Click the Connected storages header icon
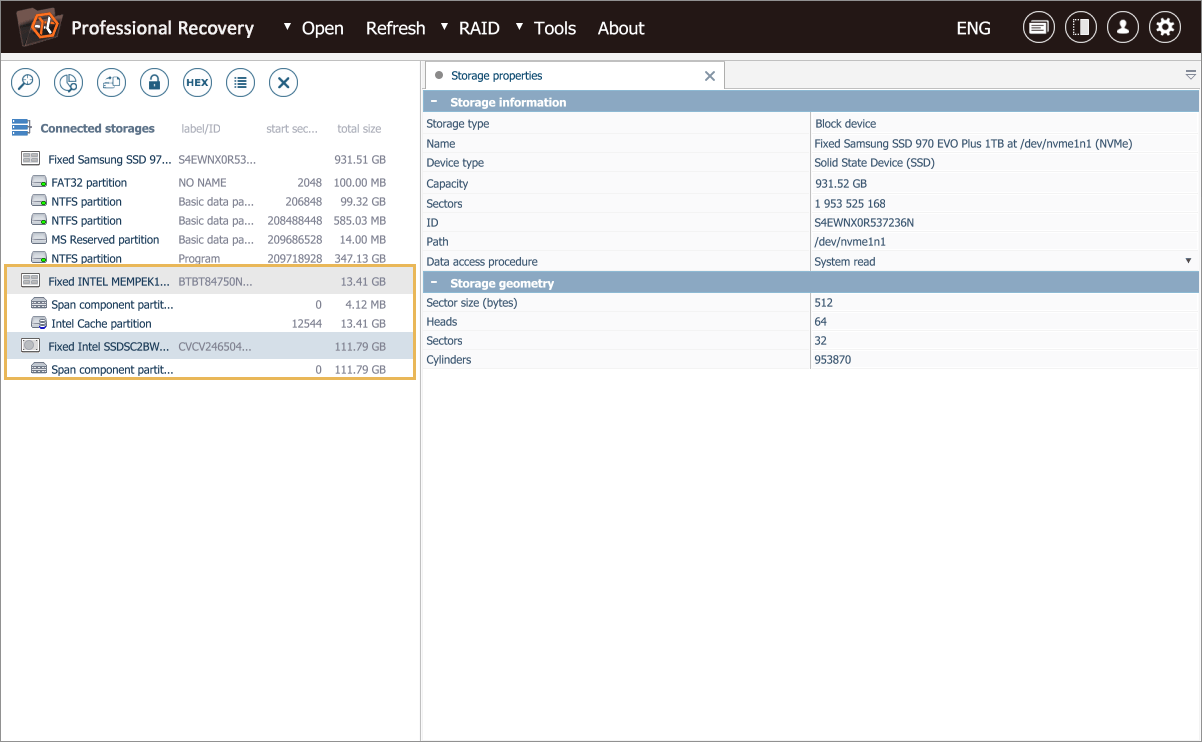Image resolution: width=1202 pixels, height=742 pixels. (21, 128)
